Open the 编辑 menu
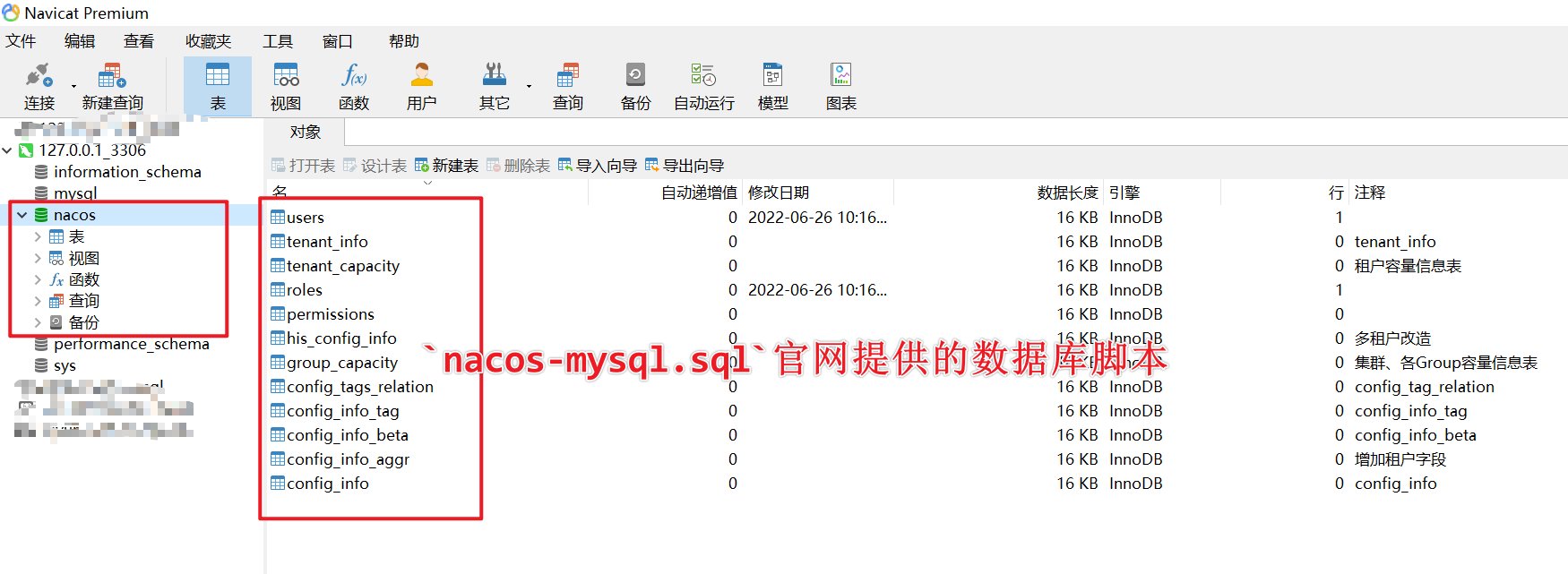This screenshot has width=1568, height=574. click(x=80, y=41)
